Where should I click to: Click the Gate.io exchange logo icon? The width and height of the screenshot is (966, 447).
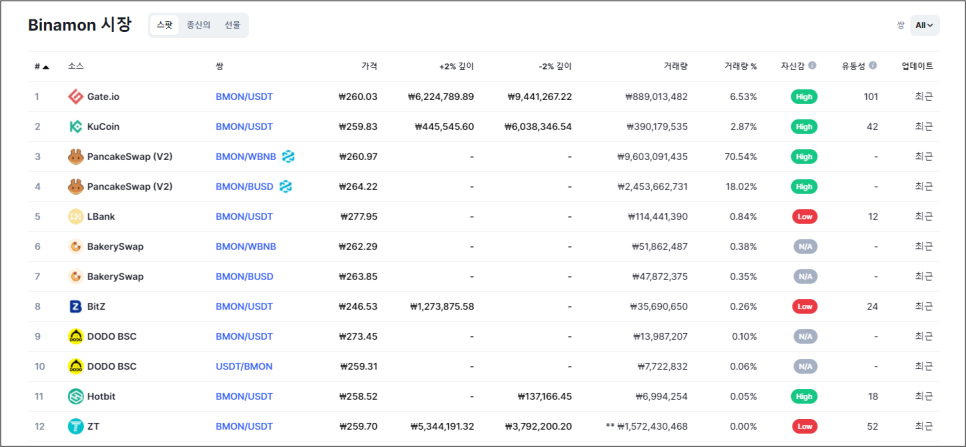75,97
